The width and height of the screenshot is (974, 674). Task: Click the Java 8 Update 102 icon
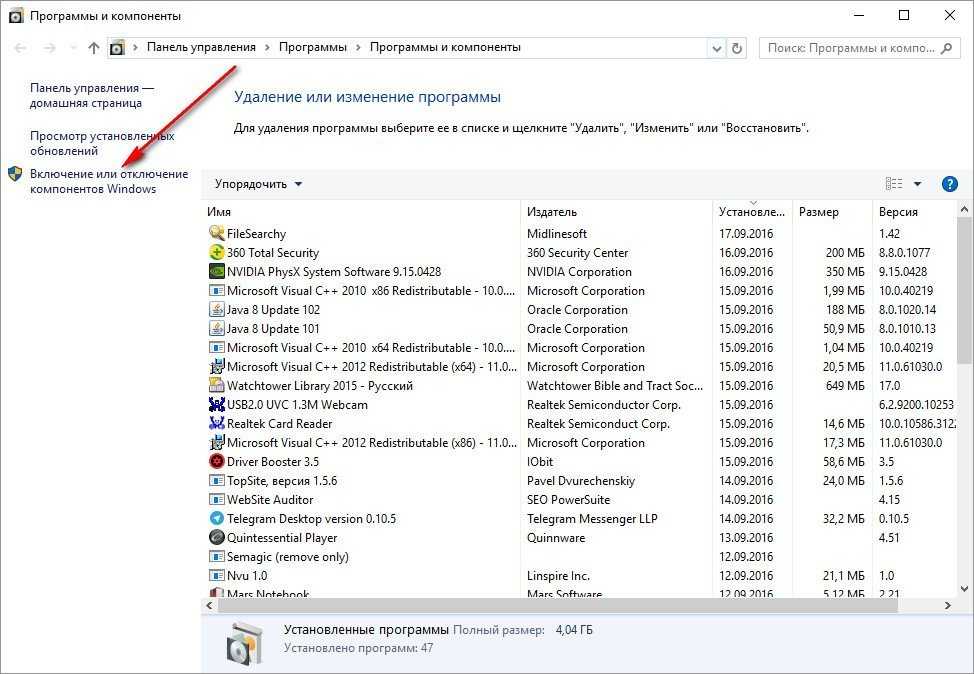(217, 310)
